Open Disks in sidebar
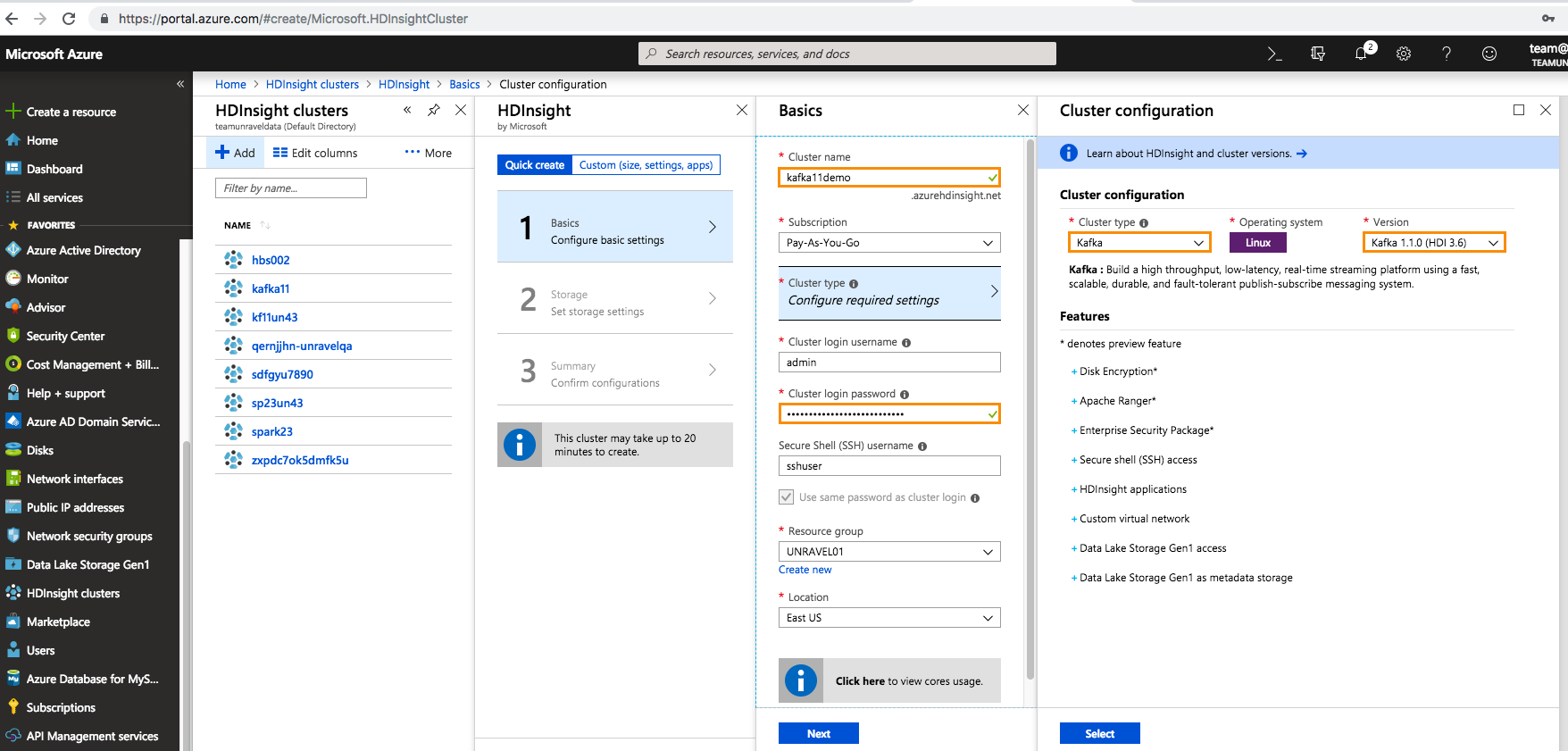Viewport: 1568px width, 751px height. click(40, 450)
